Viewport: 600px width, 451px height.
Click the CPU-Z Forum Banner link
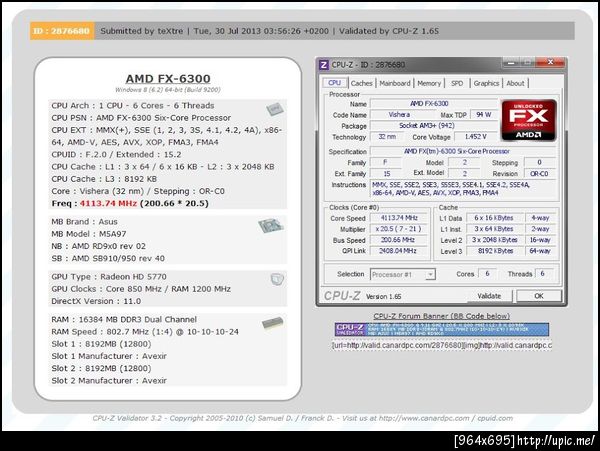(x=442, y=316)
